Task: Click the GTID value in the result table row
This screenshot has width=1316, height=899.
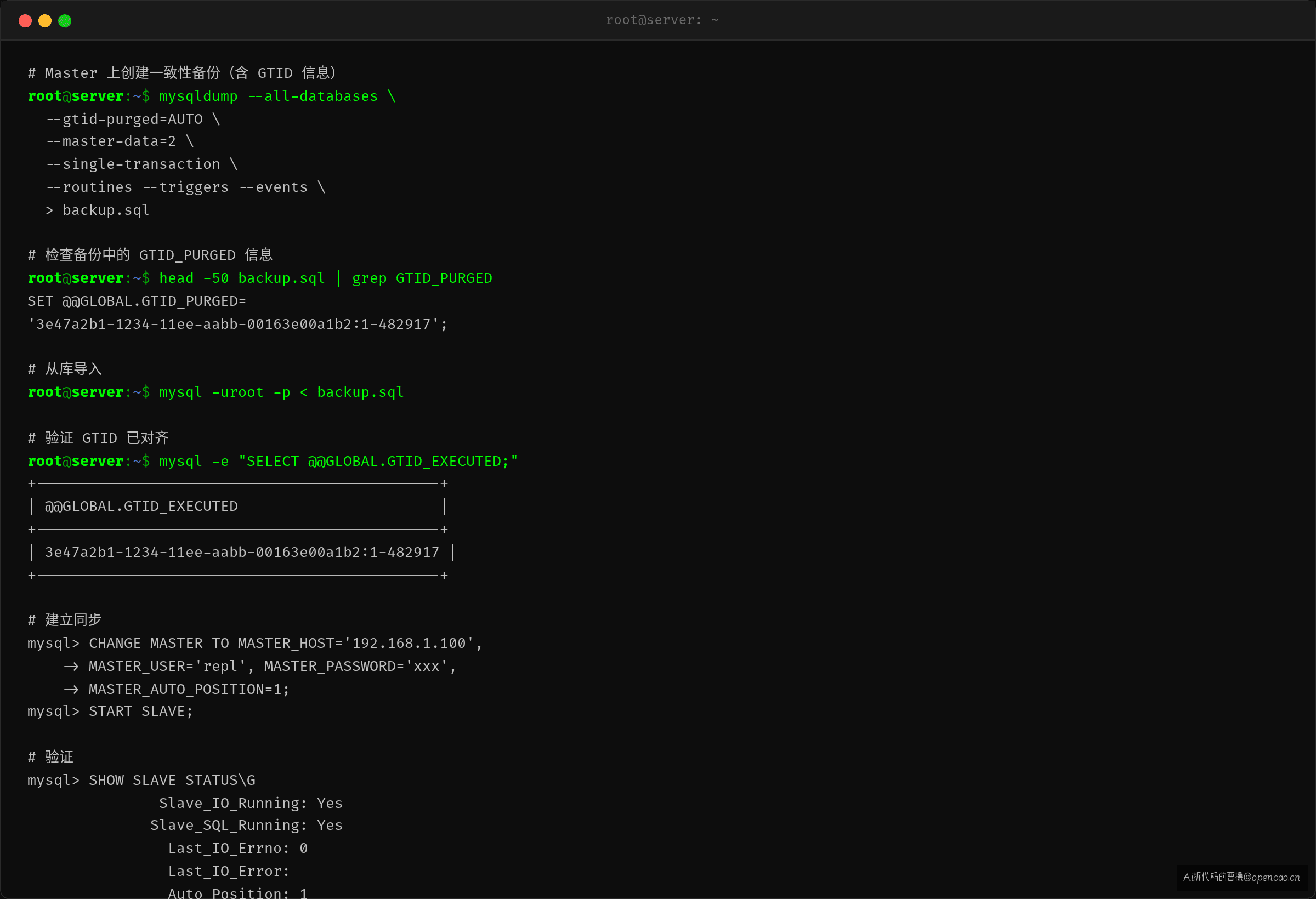Action: tap(242, 552)
